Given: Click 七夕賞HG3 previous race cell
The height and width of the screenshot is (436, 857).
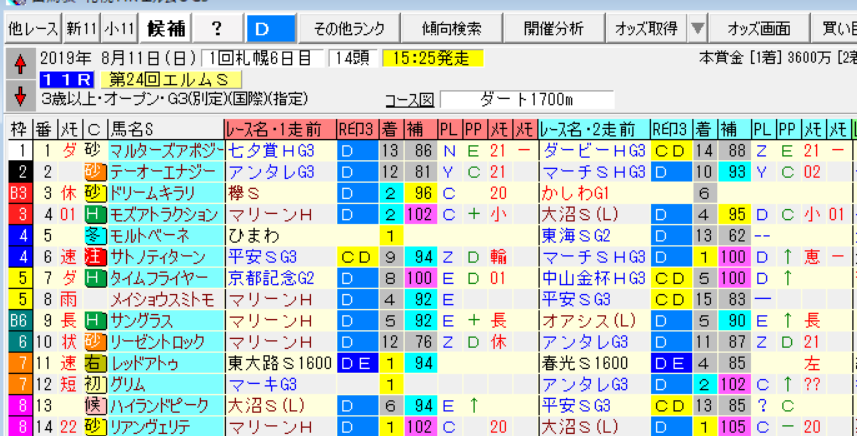Looking at the screenshot, I should [281, 151].
